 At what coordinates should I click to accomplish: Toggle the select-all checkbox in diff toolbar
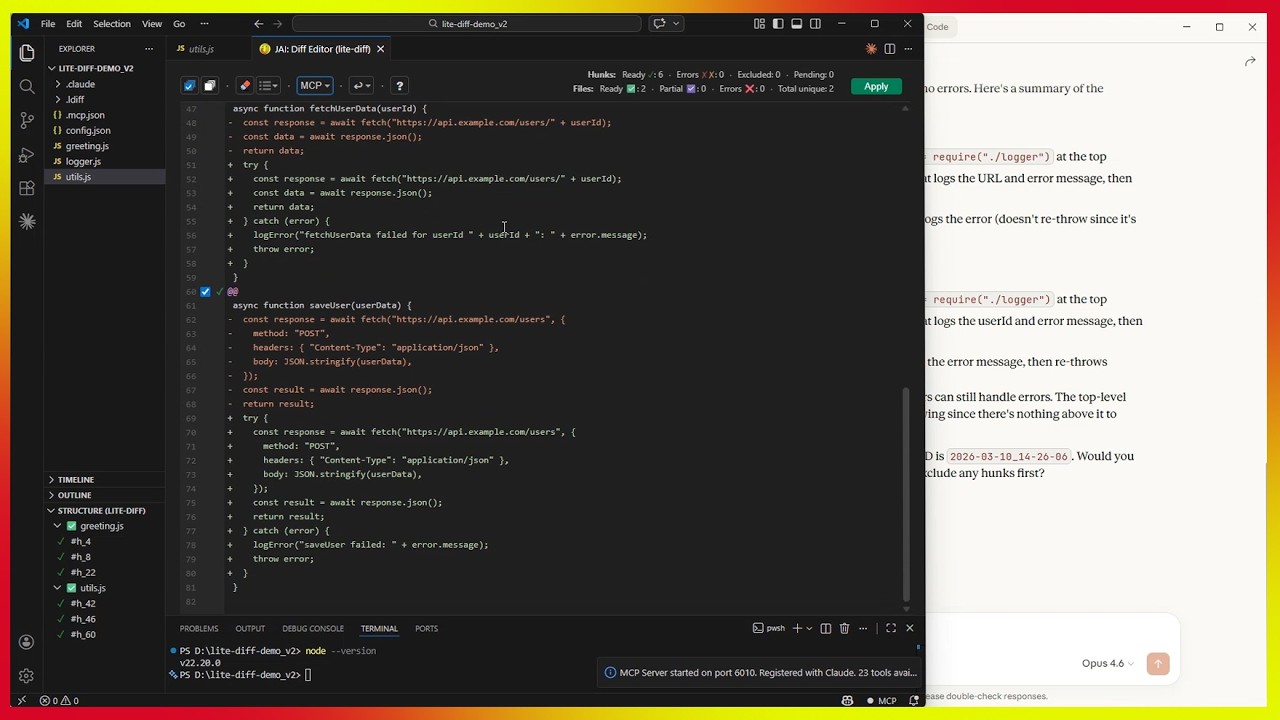pos(189,86)
